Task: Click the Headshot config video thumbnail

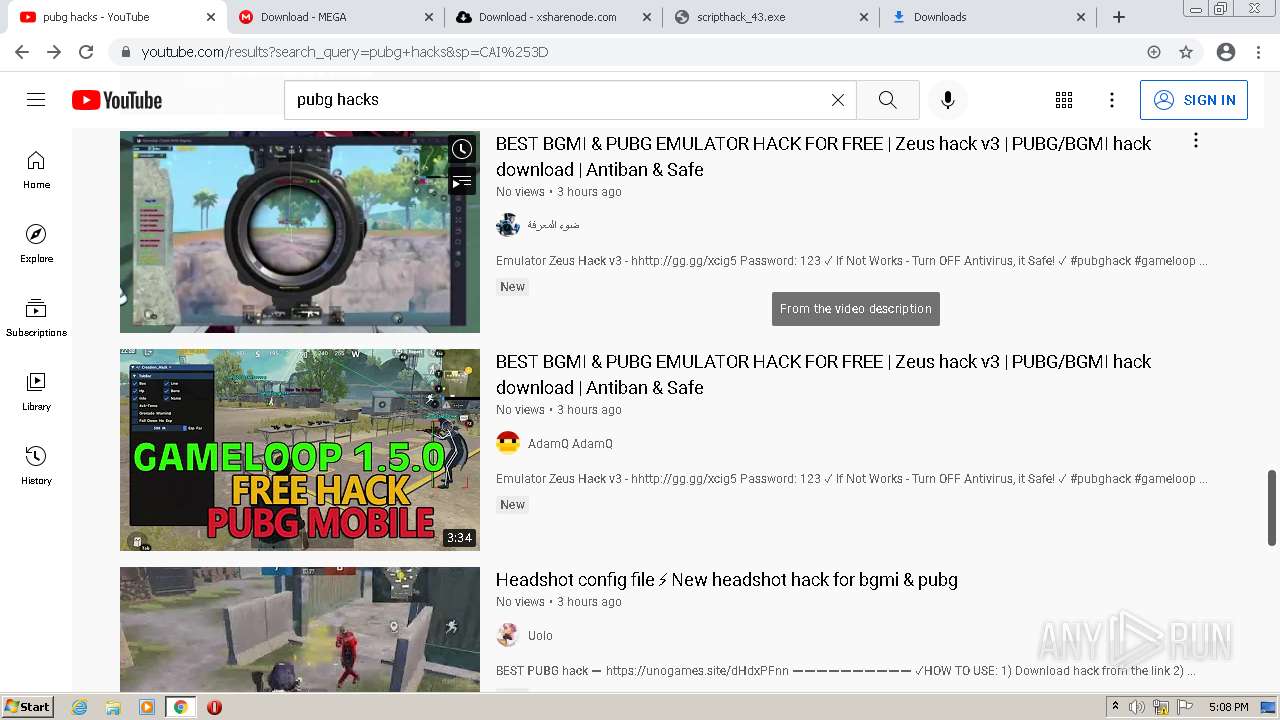Action: coord(300,629)
